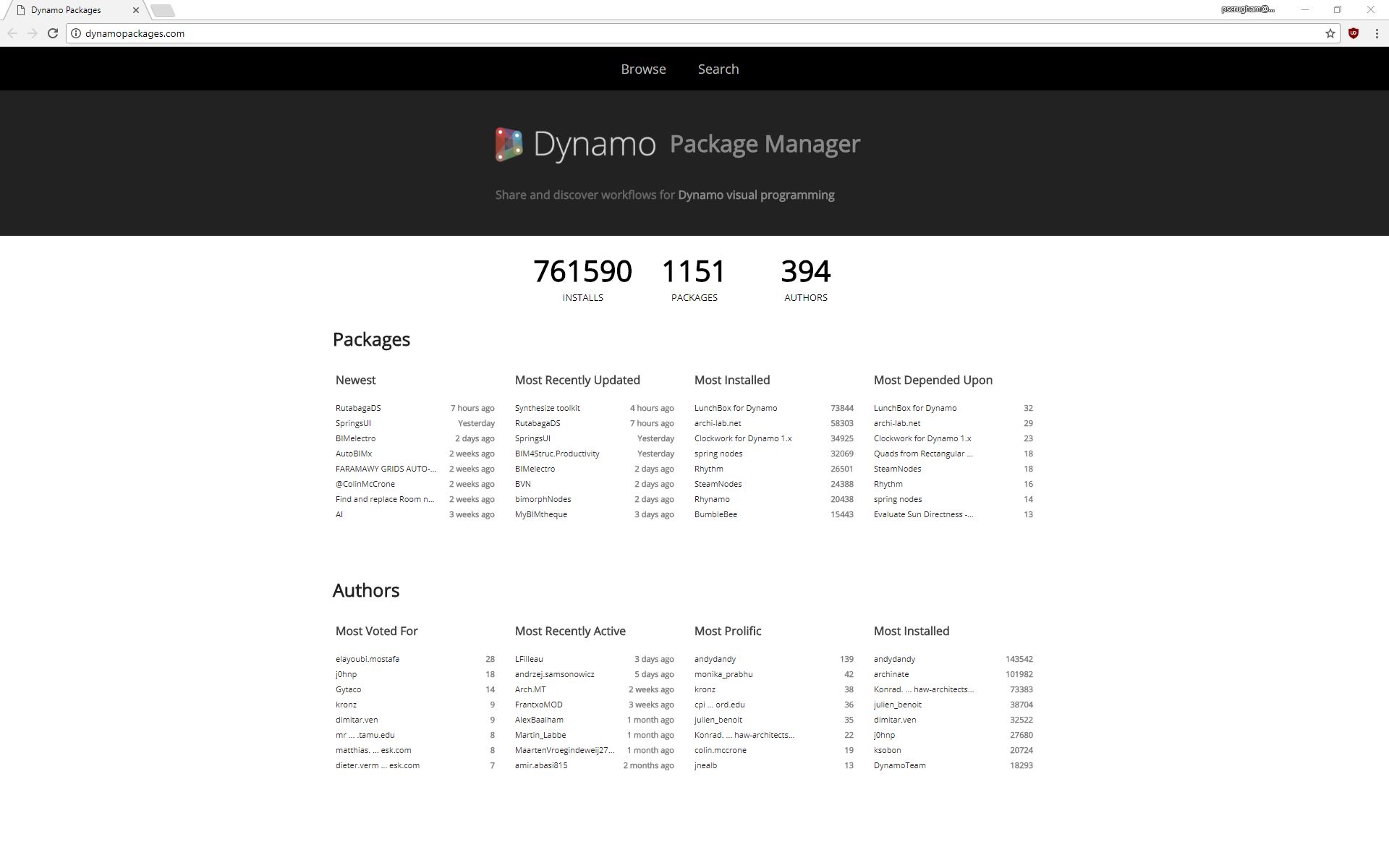Open MyBIMtheque package
This screenshot has height=868, width=1389.
point(541,514)
